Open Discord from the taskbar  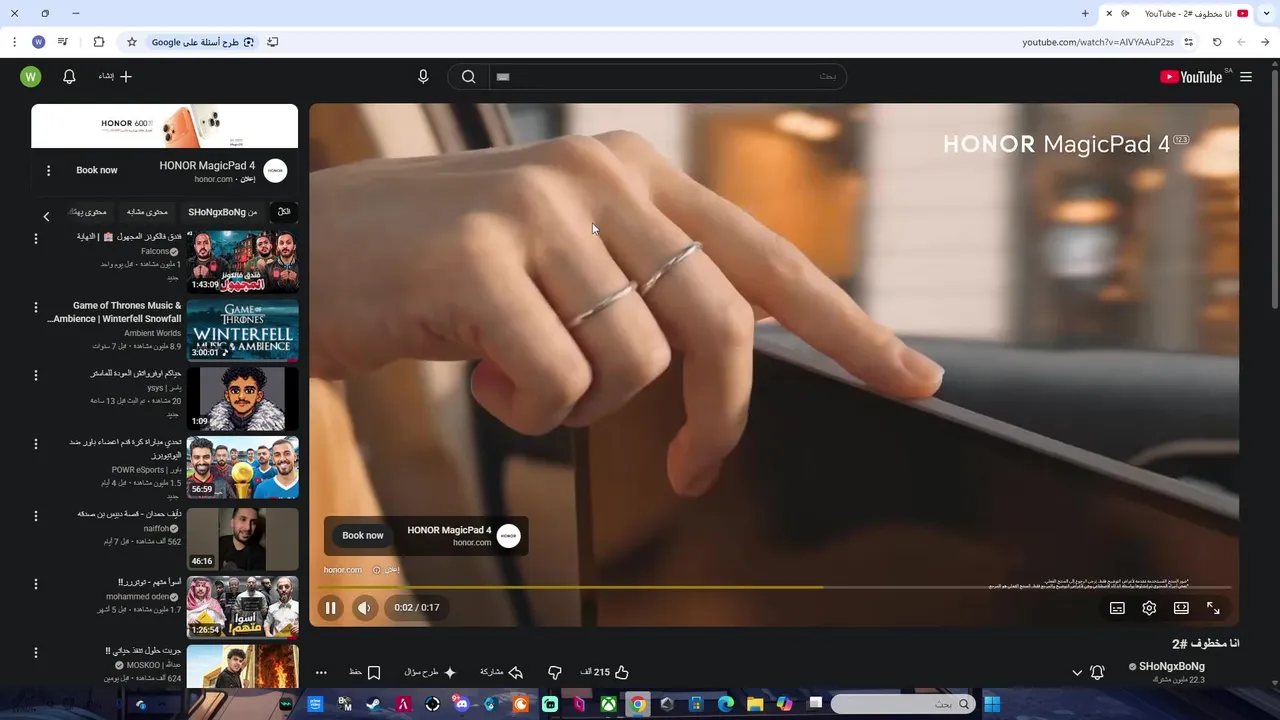pyautogui.click(x=461, y=704)
